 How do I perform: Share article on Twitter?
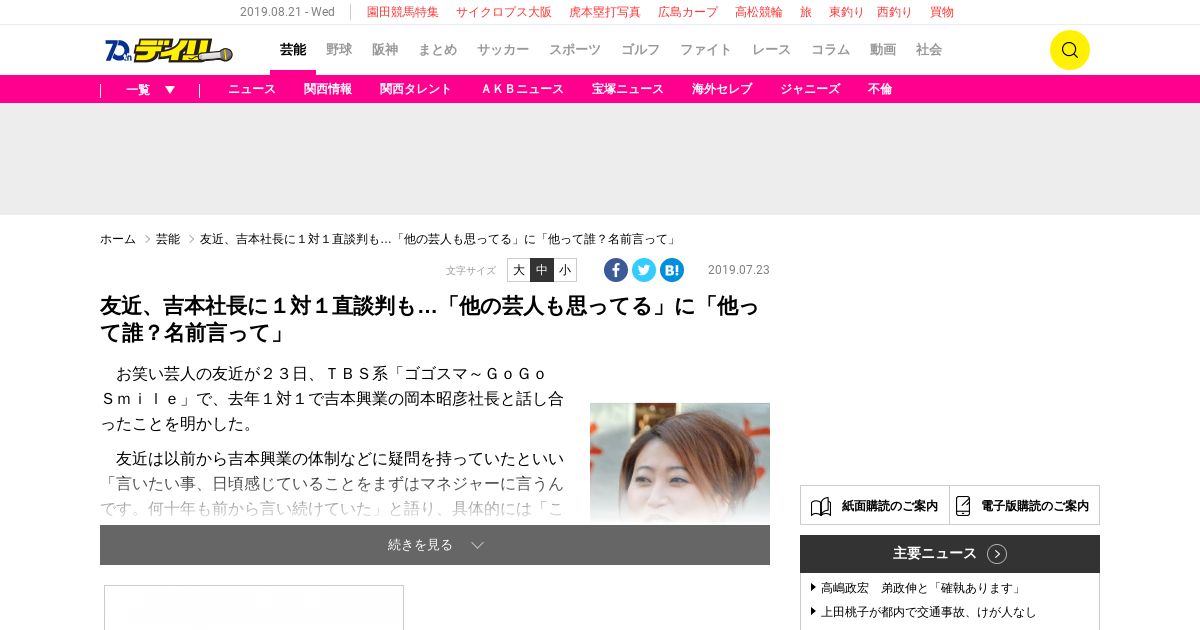point(644,270)
